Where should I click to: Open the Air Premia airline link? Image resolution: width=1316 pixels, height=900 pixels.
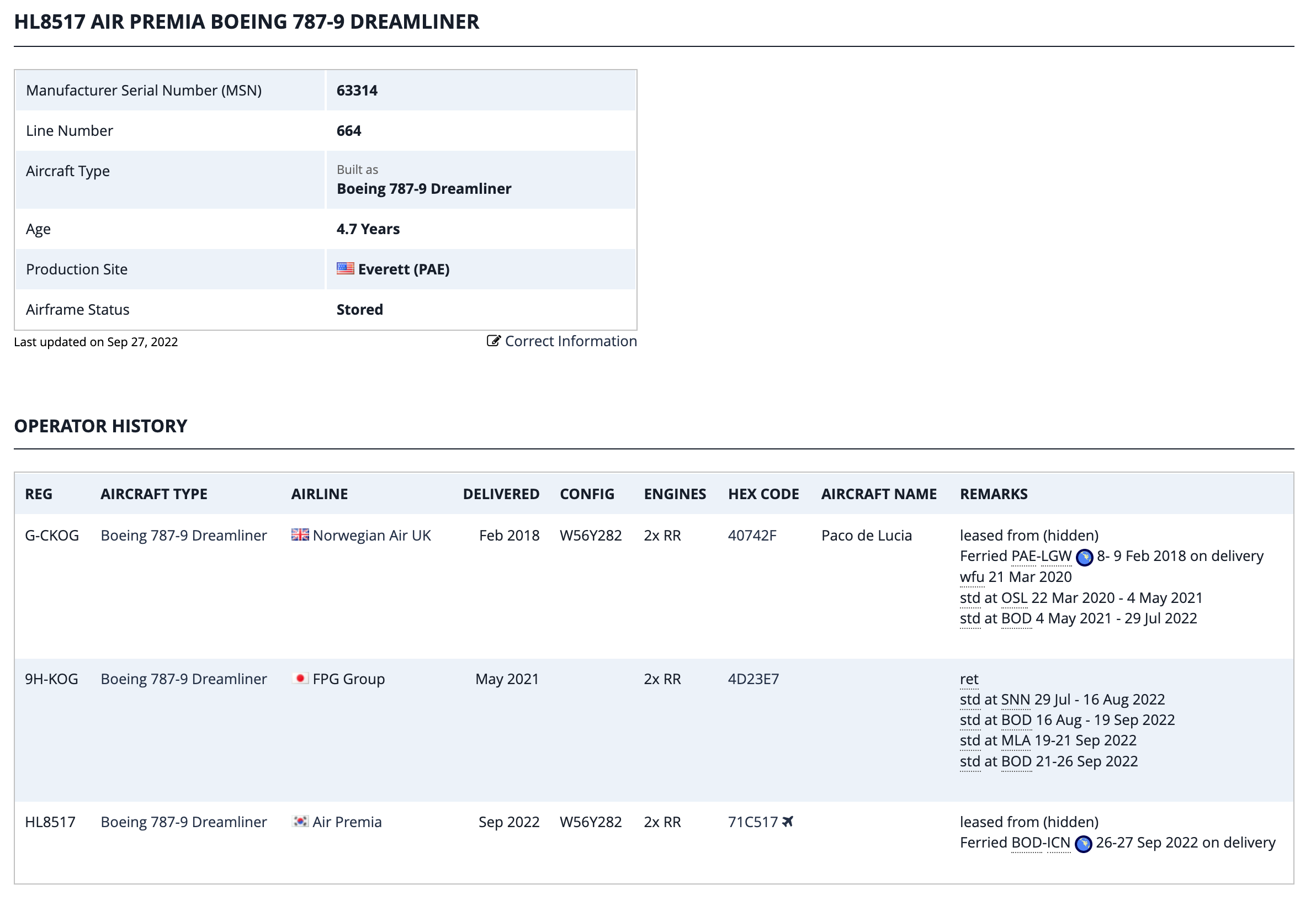347,822
